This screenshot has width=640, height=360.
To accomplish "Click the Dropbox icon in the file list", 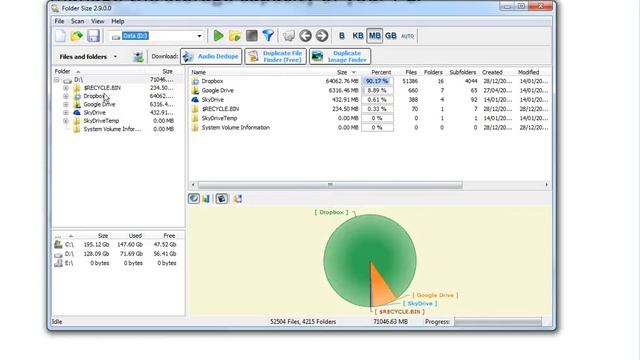I will coord(196,81).
